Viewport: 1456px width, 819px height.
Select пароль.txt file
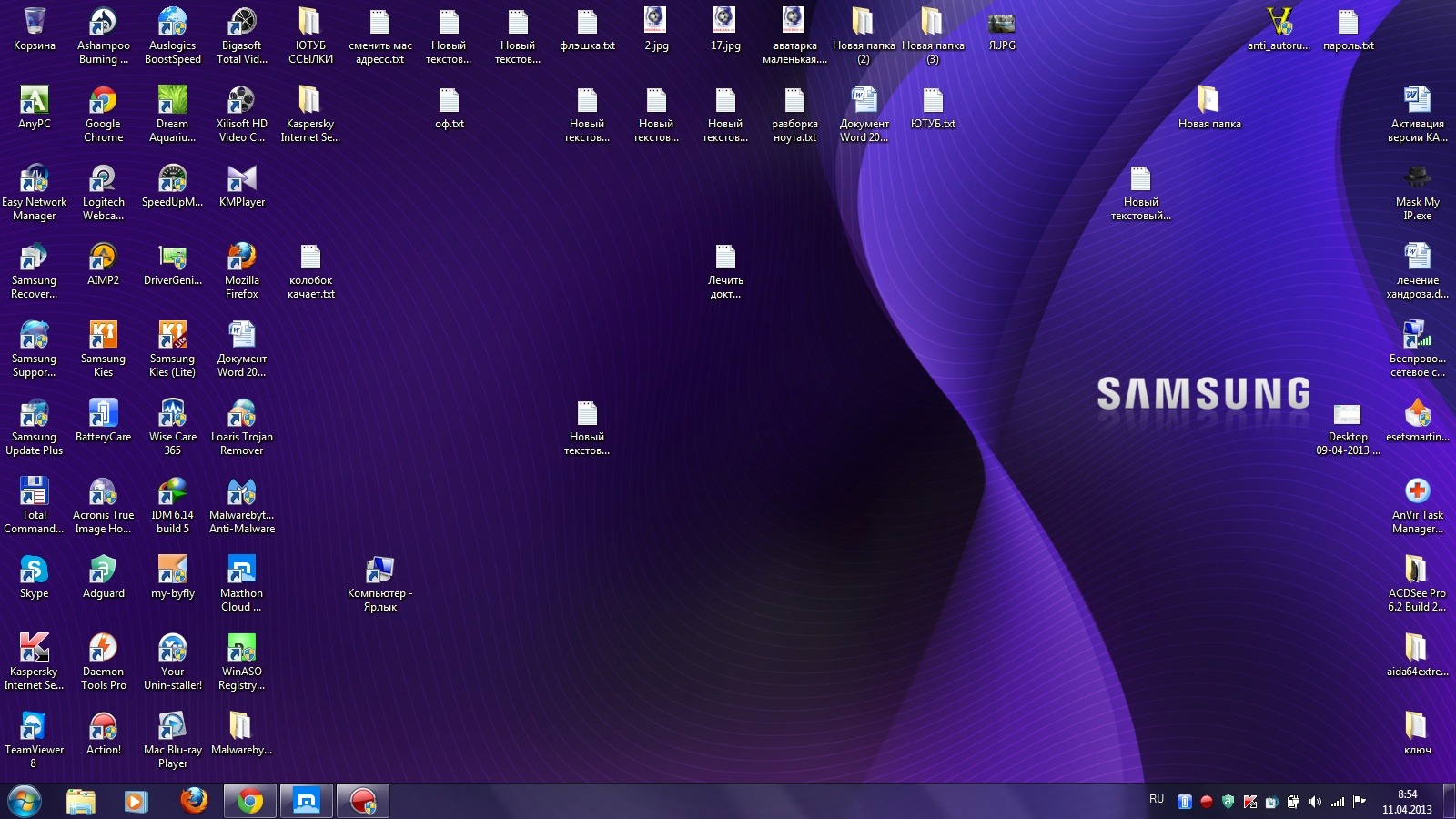pos(1349,29)
